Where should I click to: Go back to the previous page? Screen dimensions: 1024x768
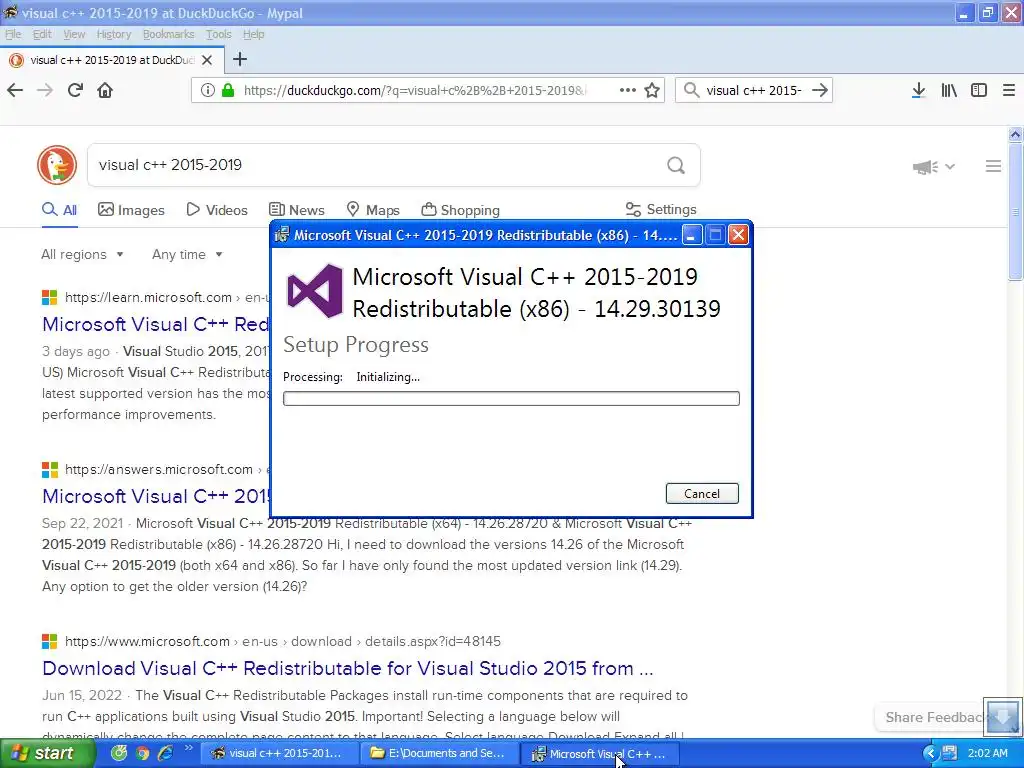tap(15, 90)
